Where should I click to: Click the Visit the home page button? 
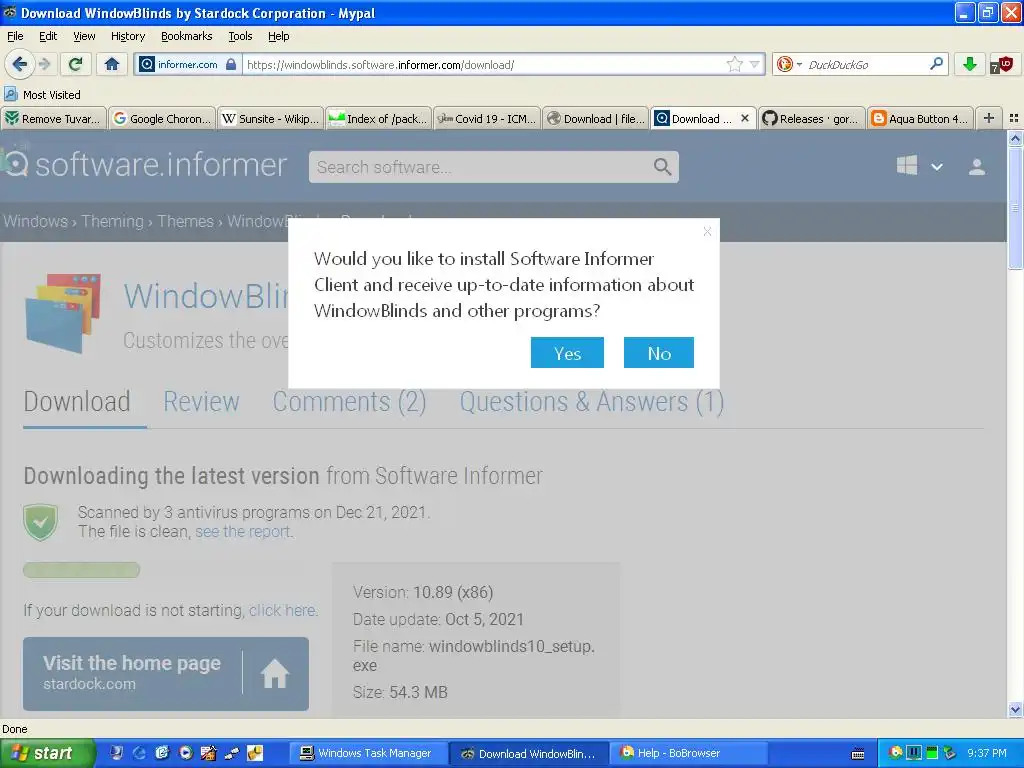tap(166, 673)
